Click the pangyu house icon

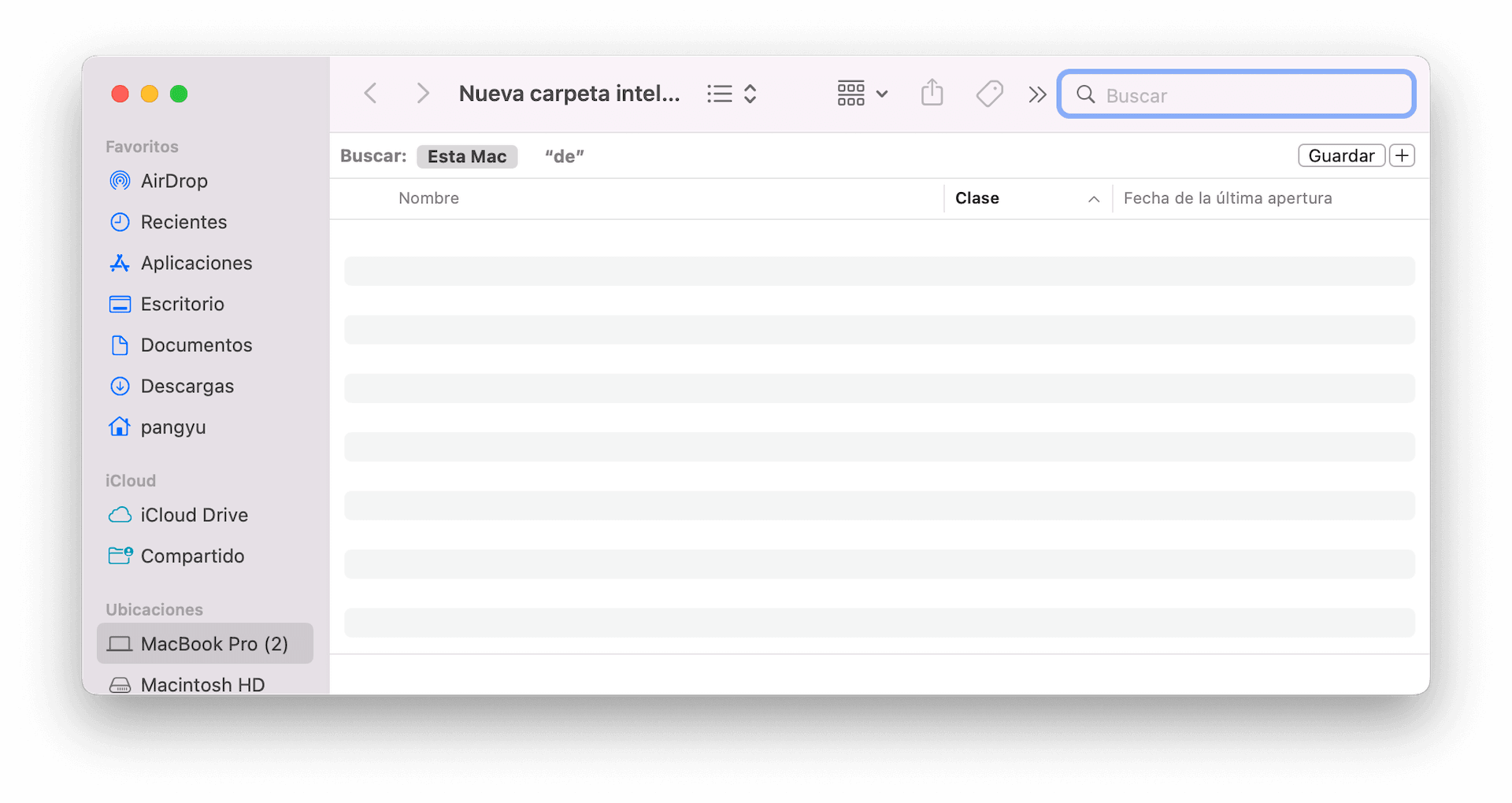[x=120, y=426]
